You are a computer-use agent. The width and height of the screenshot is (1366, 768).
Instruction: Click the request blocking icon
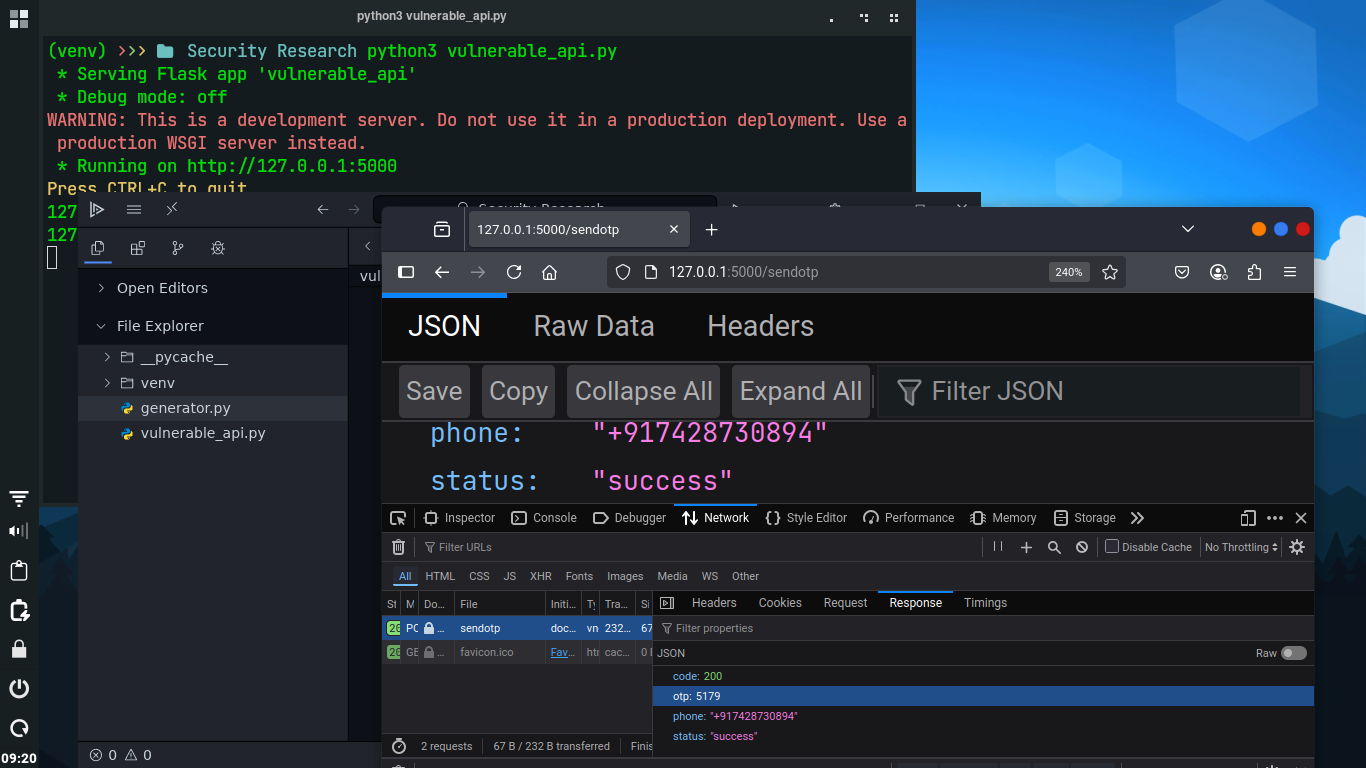pos(1082,547)
